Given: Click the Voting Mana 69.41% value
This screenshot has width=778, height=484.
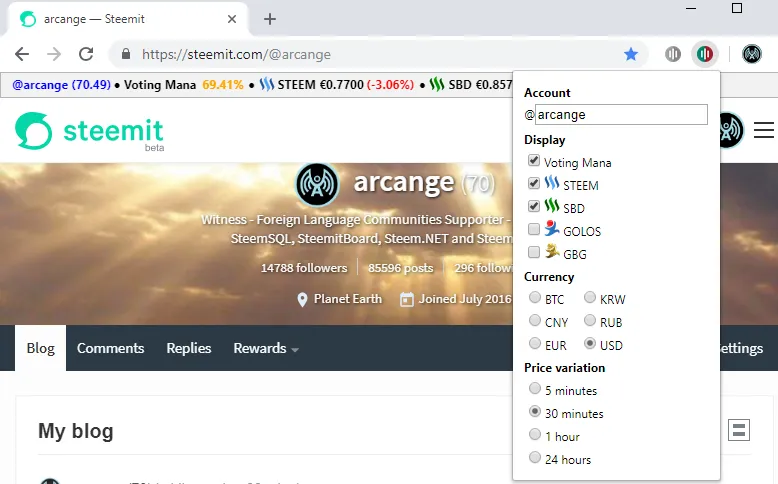Looking at the screenshot, I should tap(223, 85).
